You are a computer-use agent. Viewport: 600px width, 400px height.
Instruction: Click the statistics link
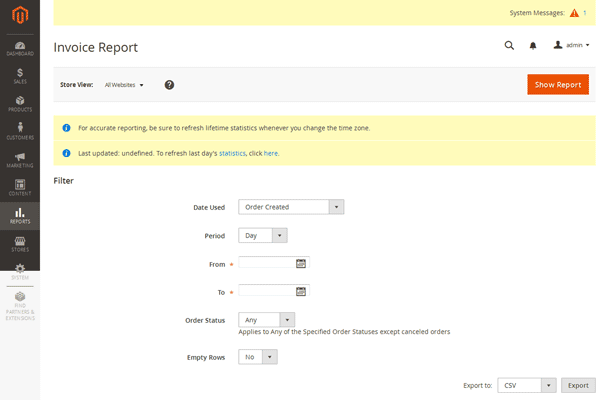click(x=232, y=153)
